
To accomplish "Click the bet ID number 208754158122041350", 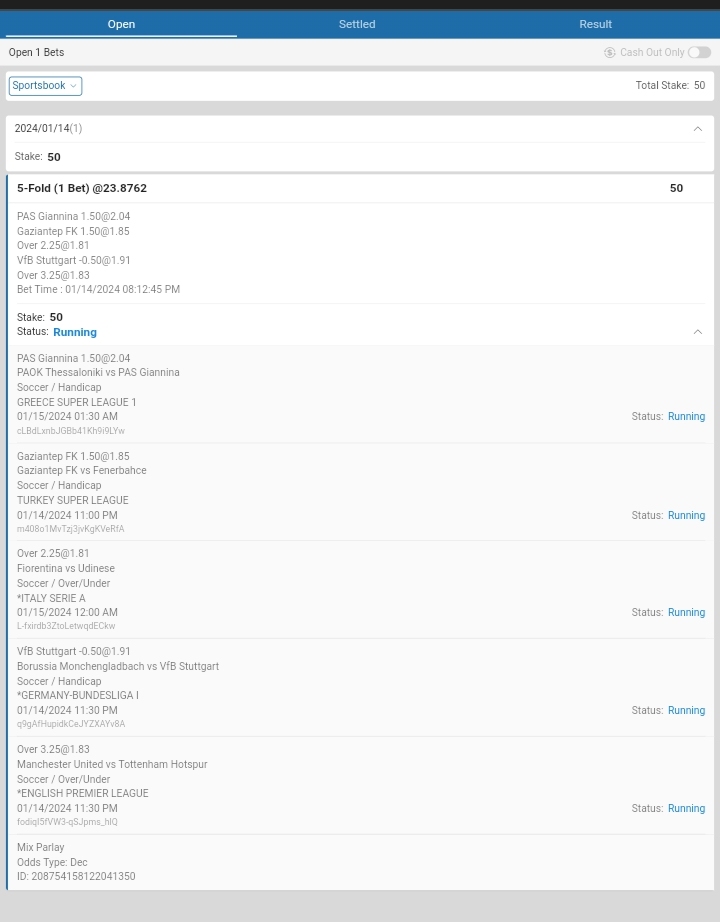I will coord(83,877).
